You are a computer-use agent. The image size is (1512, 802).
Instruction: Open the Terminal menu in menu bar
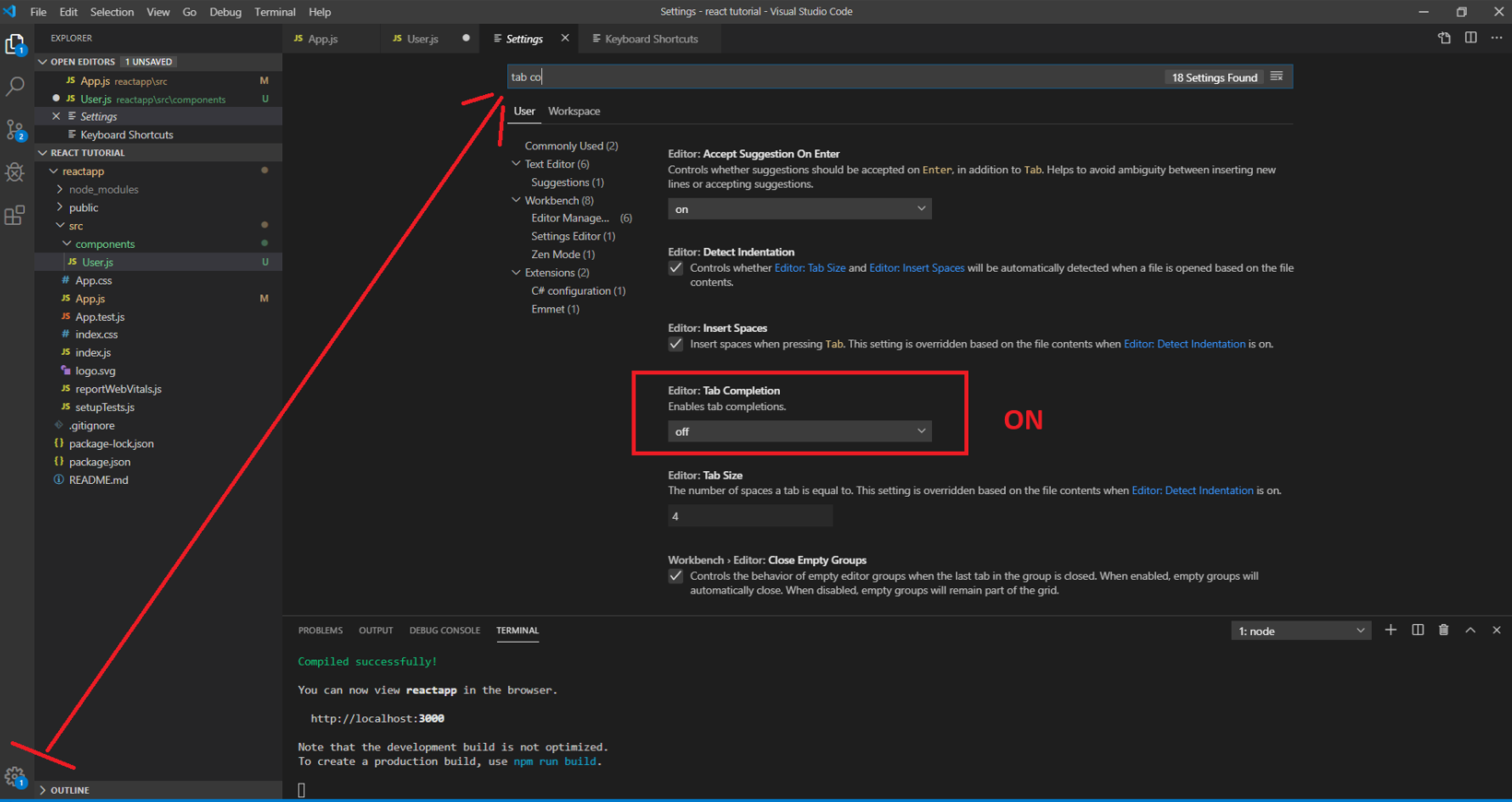[x=275, y=12]
